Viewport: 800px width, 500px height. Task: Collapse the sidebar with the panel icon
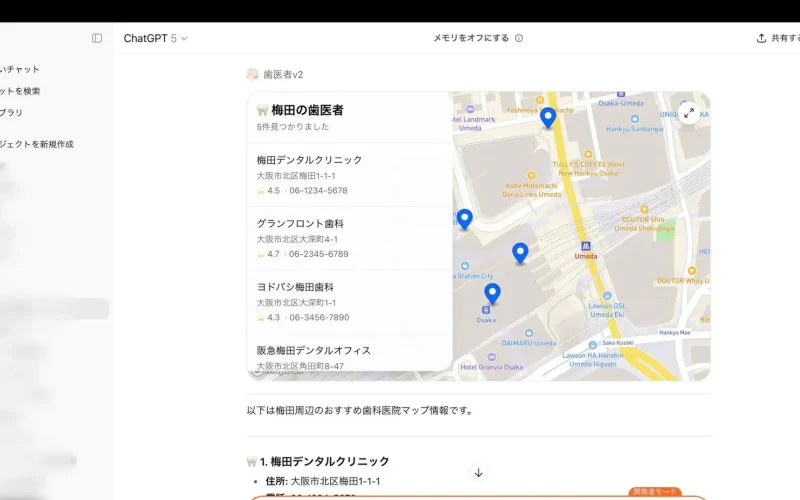coord(97,38)
